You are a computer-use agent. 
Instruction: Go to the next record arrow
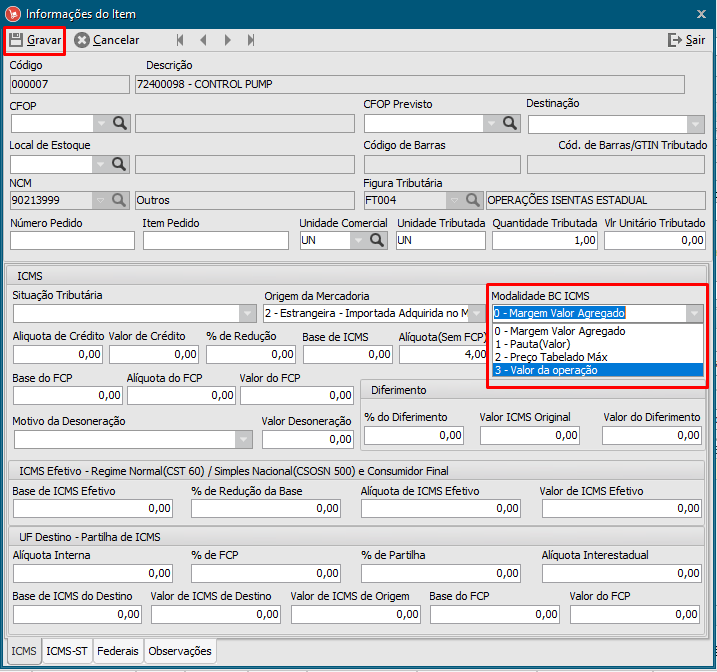(x=228, y=40)
